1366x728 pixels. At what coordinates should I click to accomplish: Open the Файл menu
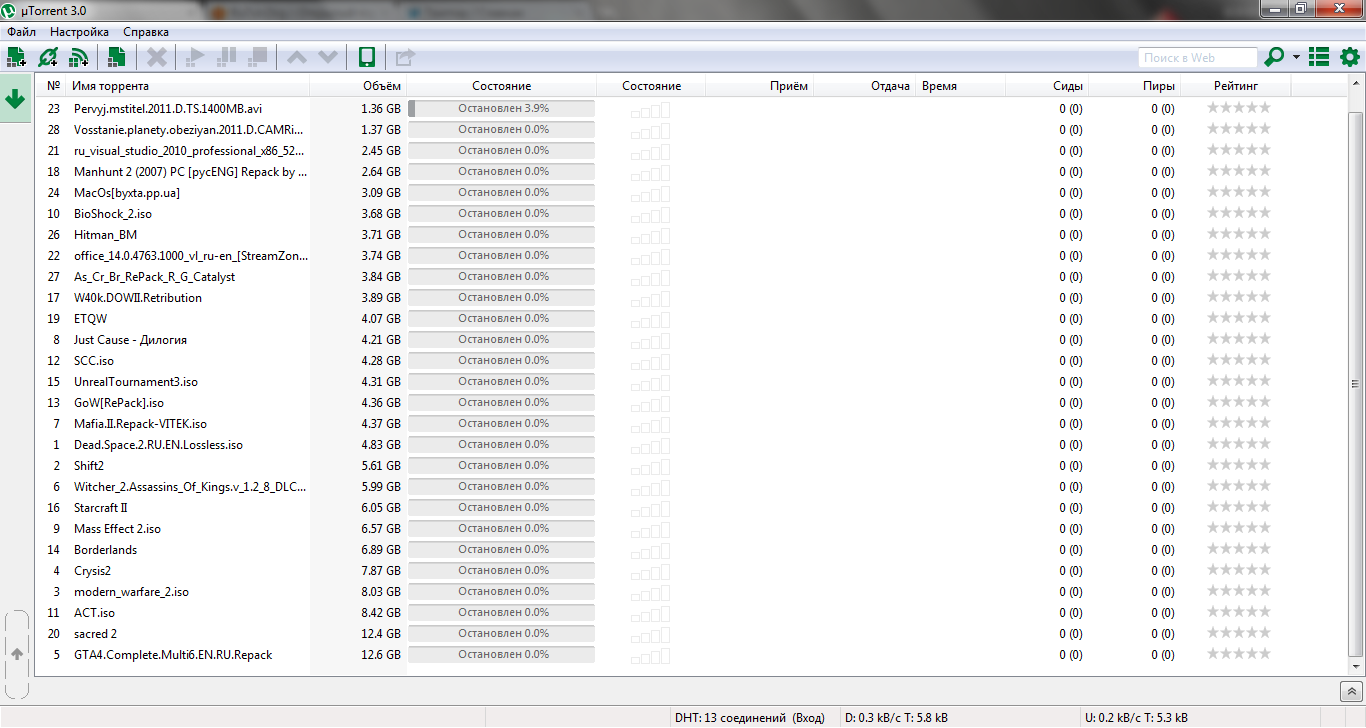tap(21, 32)
